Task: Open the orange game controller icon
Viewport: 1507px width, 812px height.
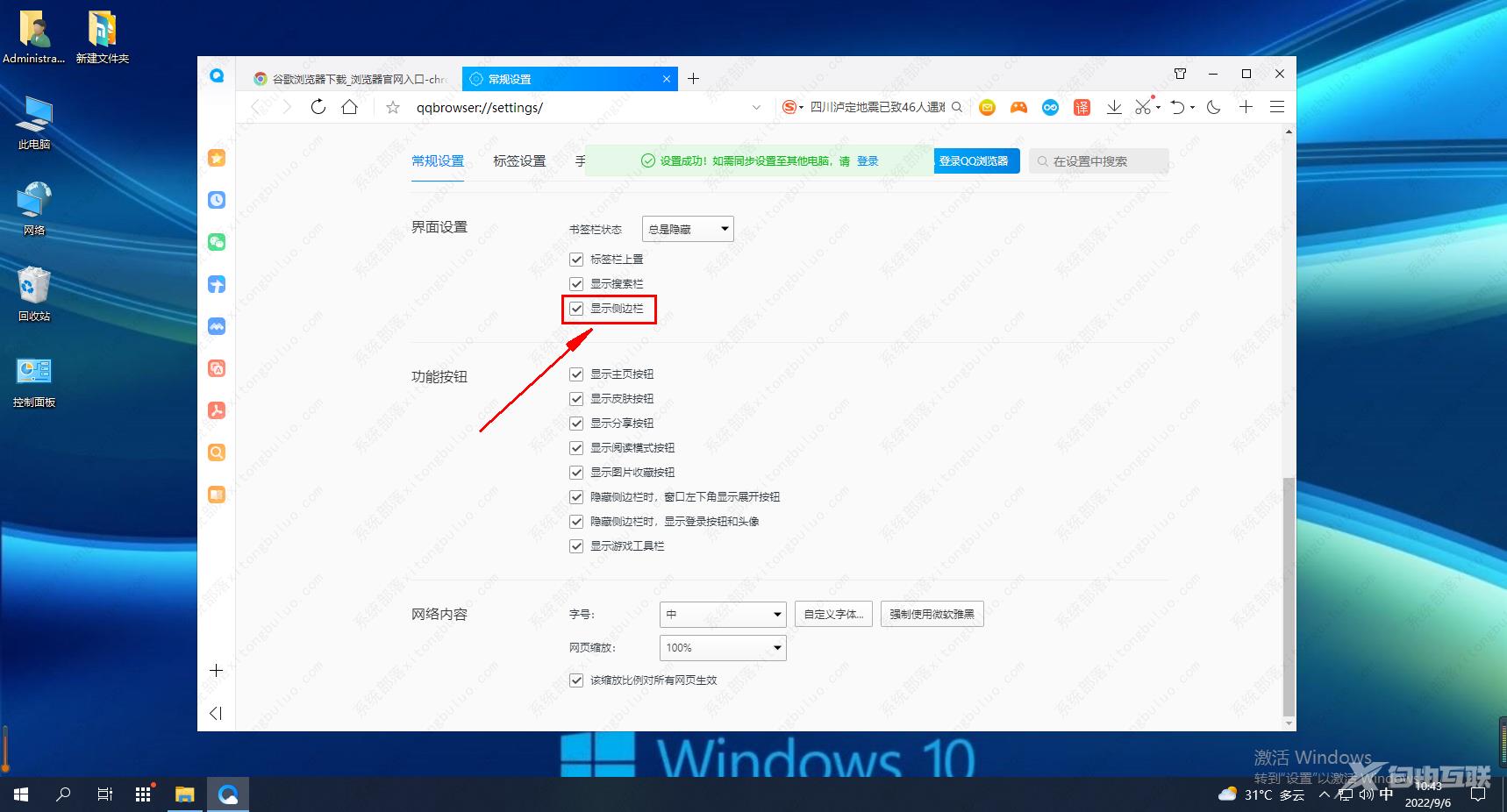Action: pyautogui.click(x=1018, y=107)
